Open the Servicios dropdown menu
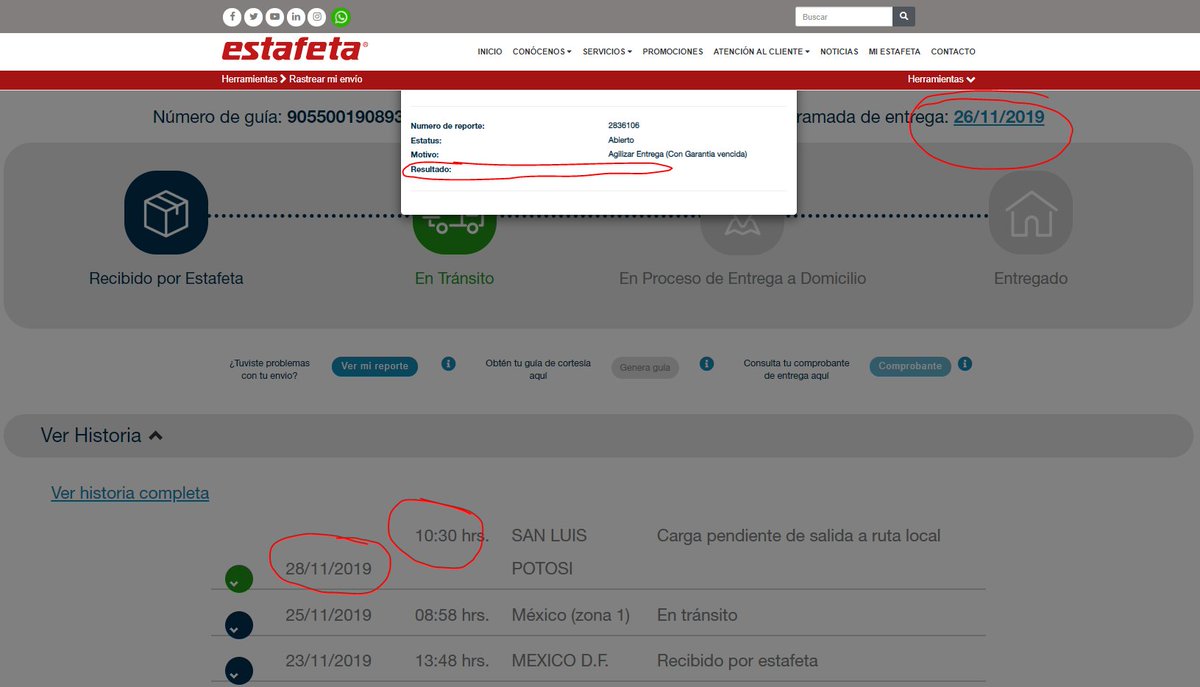This screenshot has width=1200, height=687. (607, 51)
